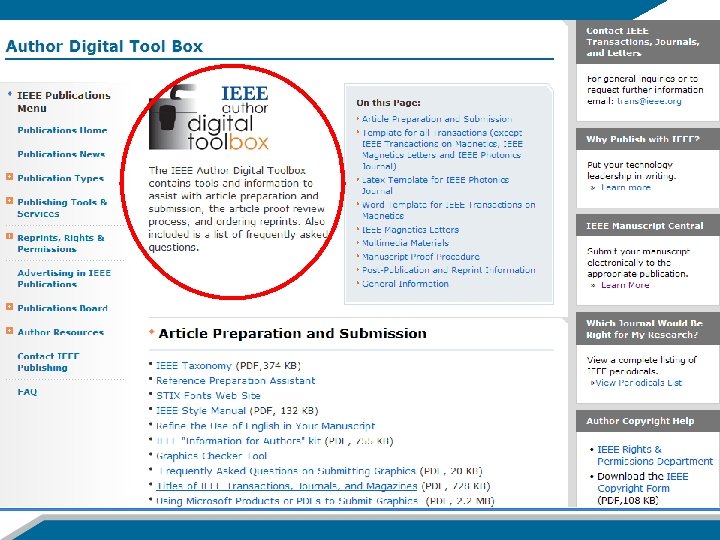
Task: Click the Why Publish with IEEE header
Action: (648, 139)
